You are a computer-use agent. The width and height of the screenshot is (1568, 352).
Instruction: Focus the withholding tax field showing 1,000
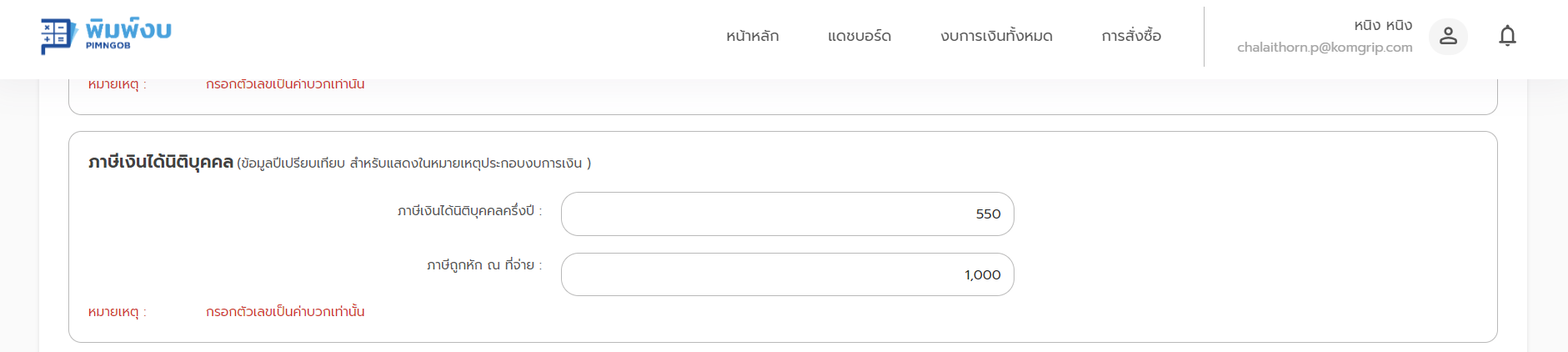tap(787, 274)
